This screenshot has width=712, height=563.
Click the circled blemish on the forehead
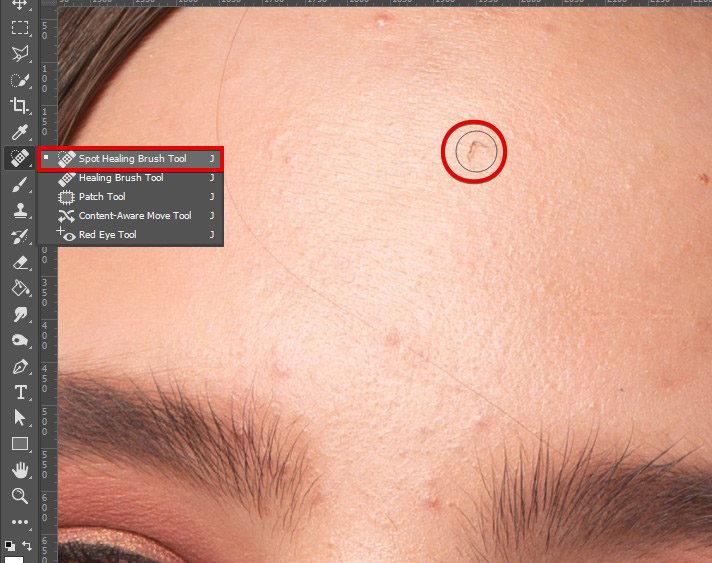tap(474, 152)
